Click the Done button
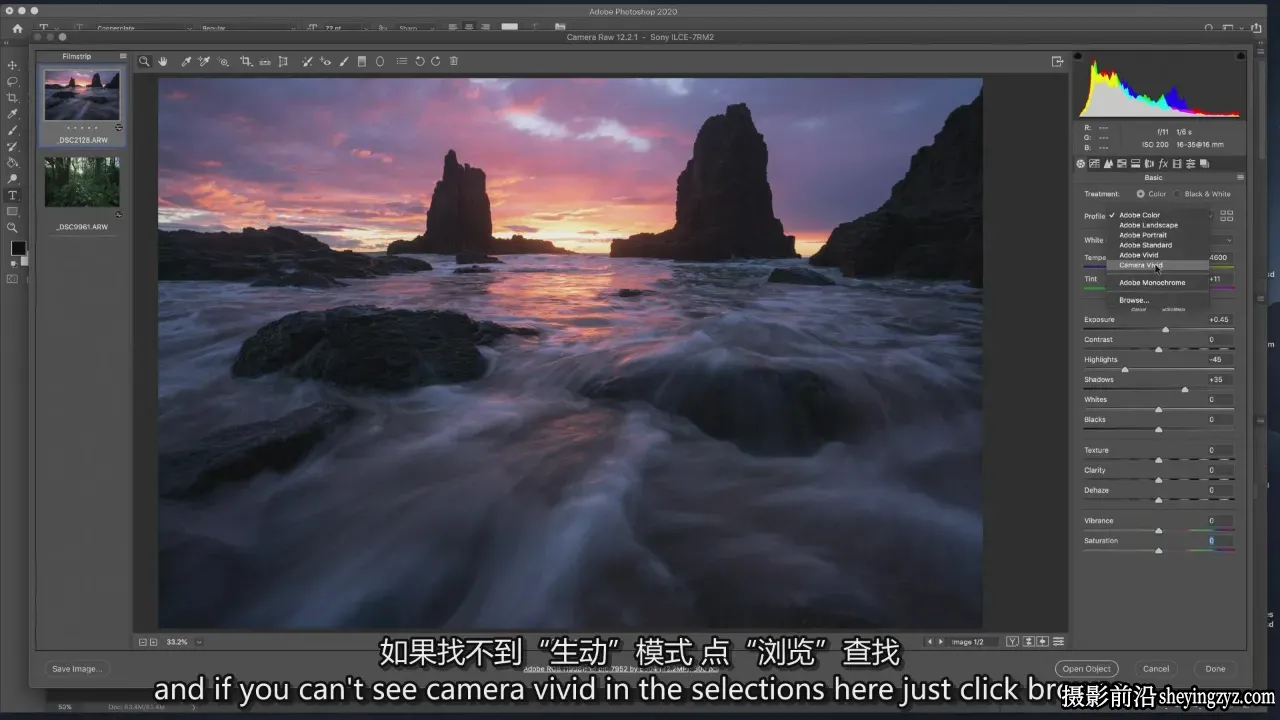The height and width of the screenshot is (720, 1280). 1215,669
